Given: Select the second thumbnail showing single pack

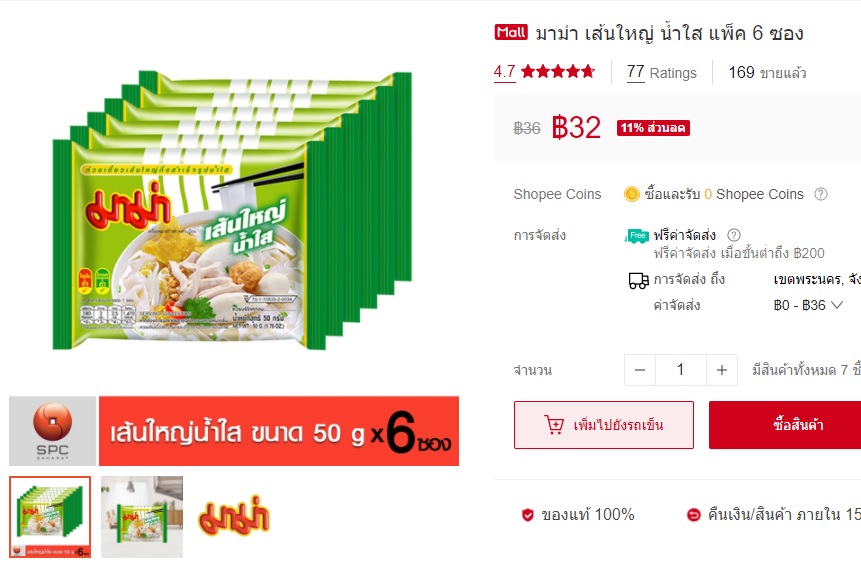Looking at the screenshot, I should (142, 517).
